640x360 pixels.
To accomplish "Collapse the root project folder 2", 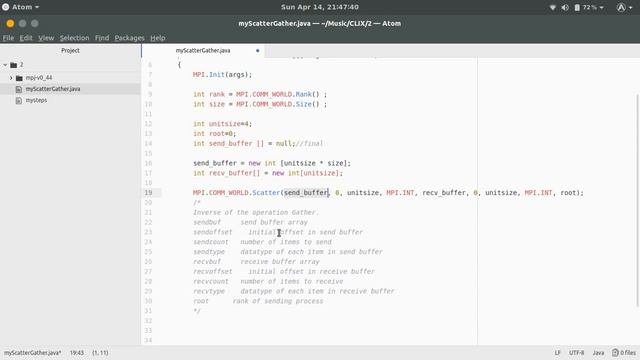I will [5, 65].
